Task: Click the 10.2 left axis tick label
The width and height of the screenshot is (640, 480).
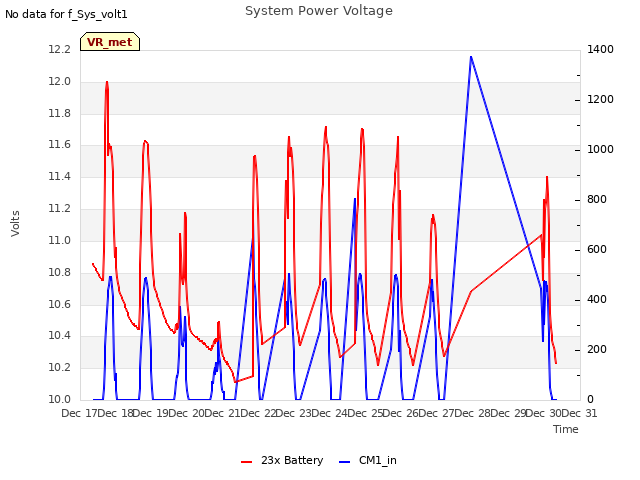Action: click(x=60, y=367)
